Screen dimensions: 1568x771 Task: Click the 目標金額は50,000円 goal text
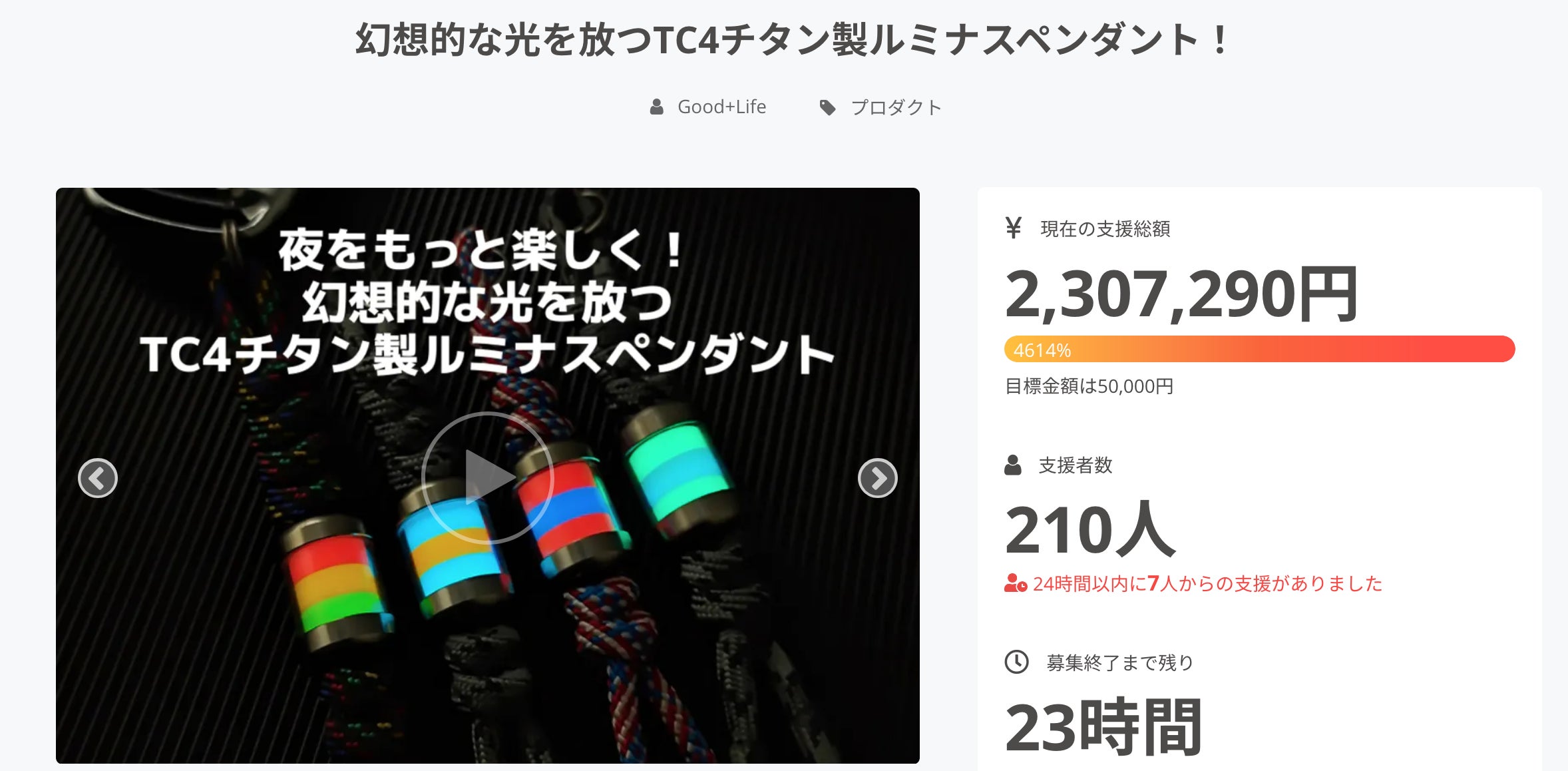point(1089,386)
